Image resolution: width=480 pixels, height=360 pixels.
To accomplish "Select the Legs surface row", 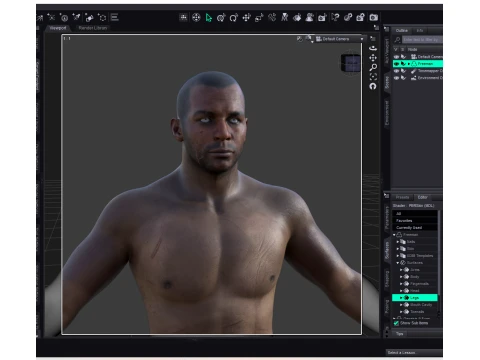I will (x=415, y=298).
